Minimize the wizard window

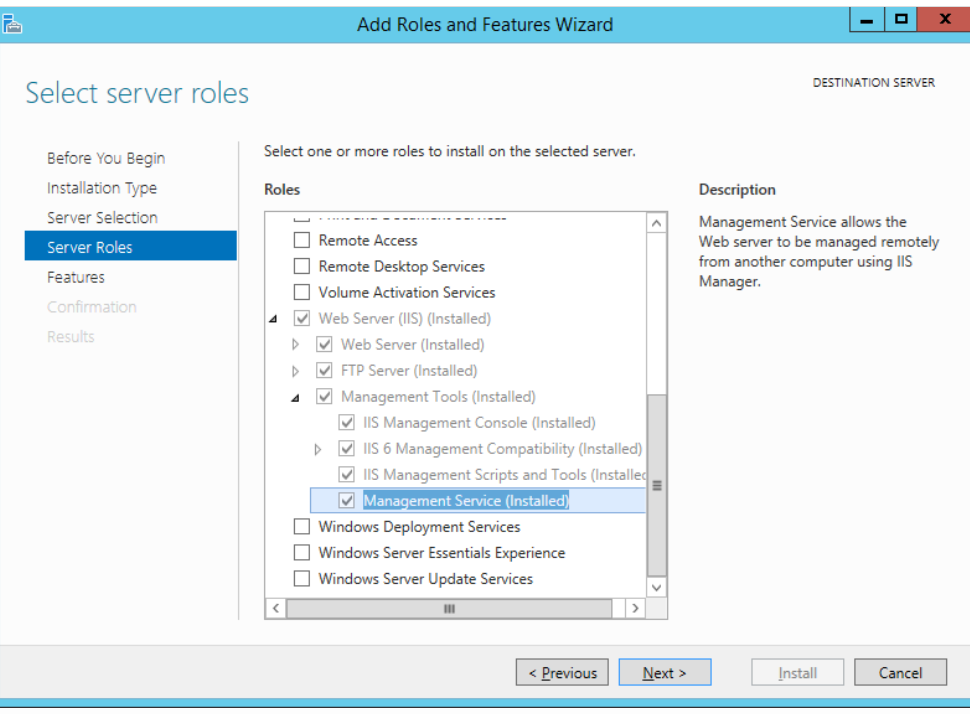866,19
